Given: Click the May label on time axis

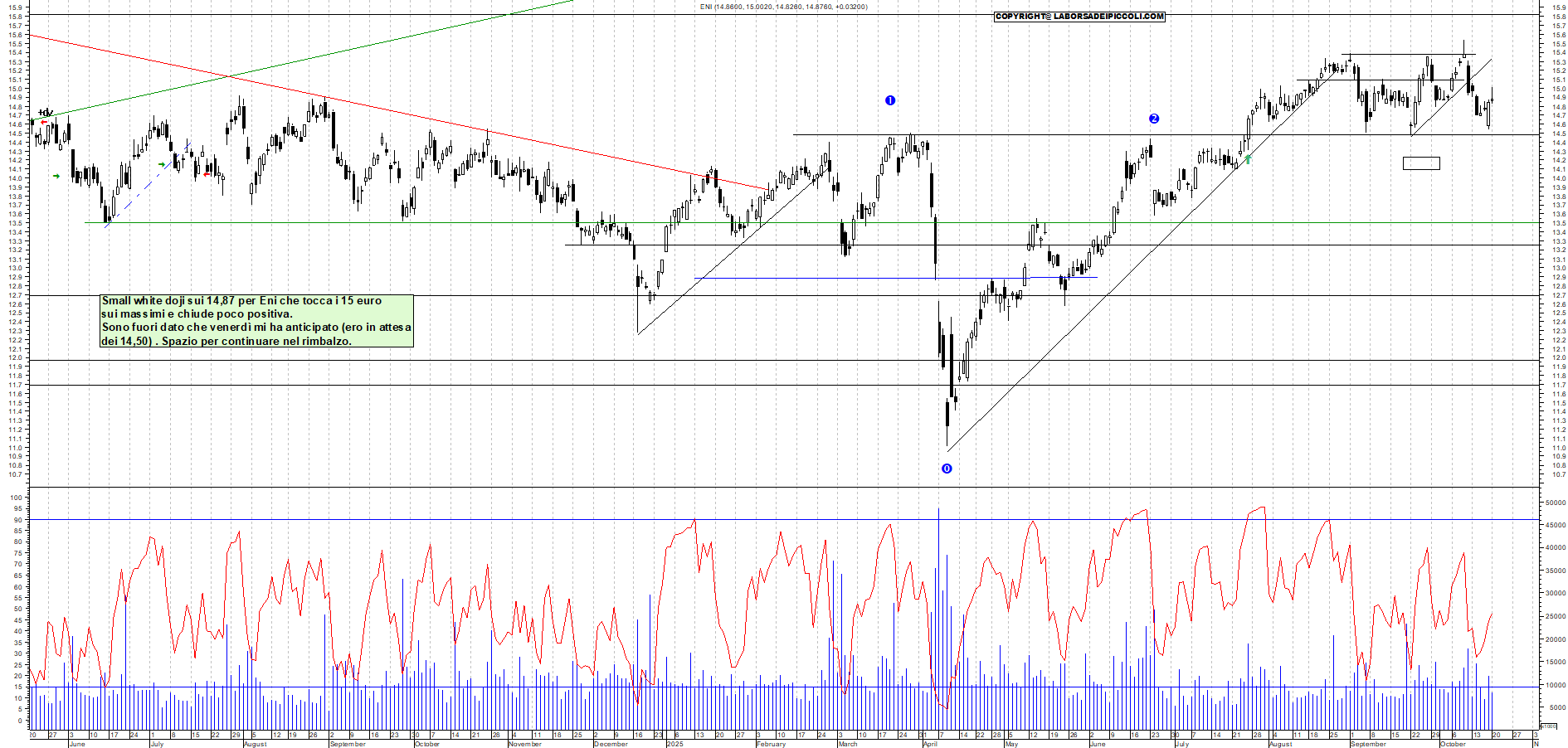Looking at the screenshot, I should point(1011,744).
